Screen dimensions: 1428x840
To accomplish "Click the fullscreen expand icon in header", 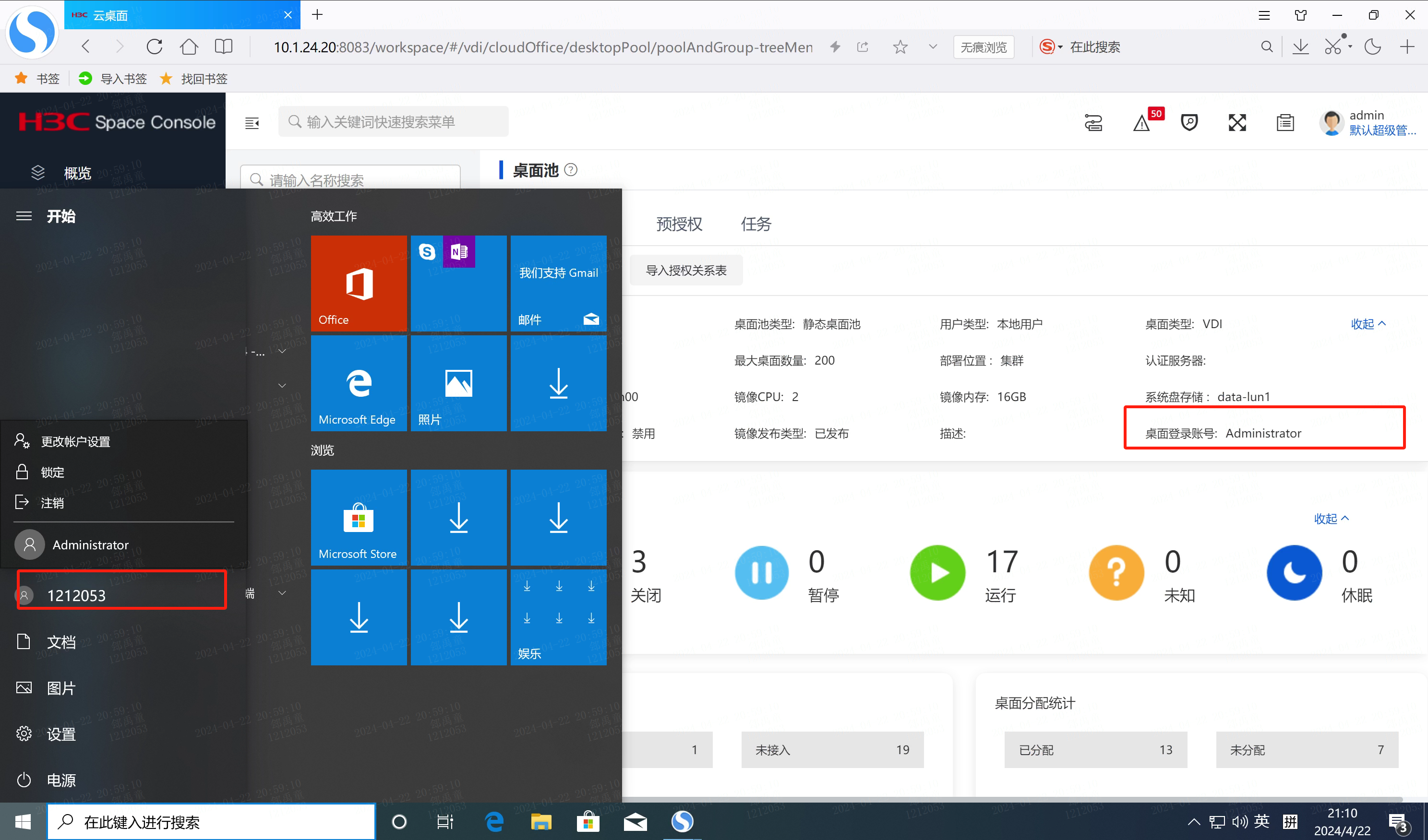I will 1237,122.
